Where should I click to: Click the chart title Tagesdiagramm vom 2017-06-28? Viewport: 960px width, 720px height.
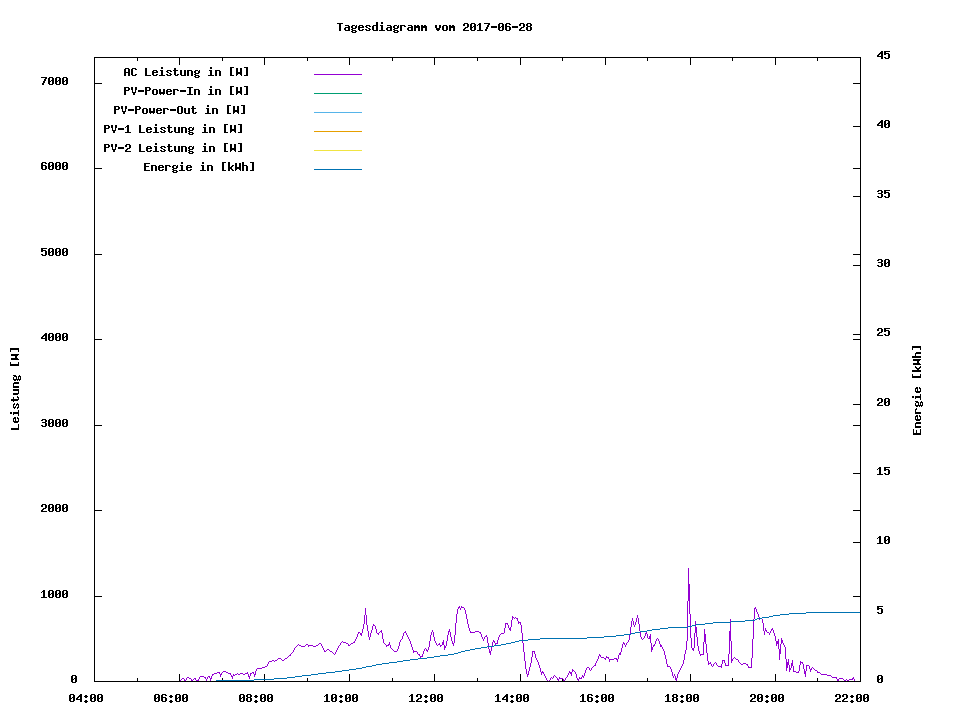point(434,27)
